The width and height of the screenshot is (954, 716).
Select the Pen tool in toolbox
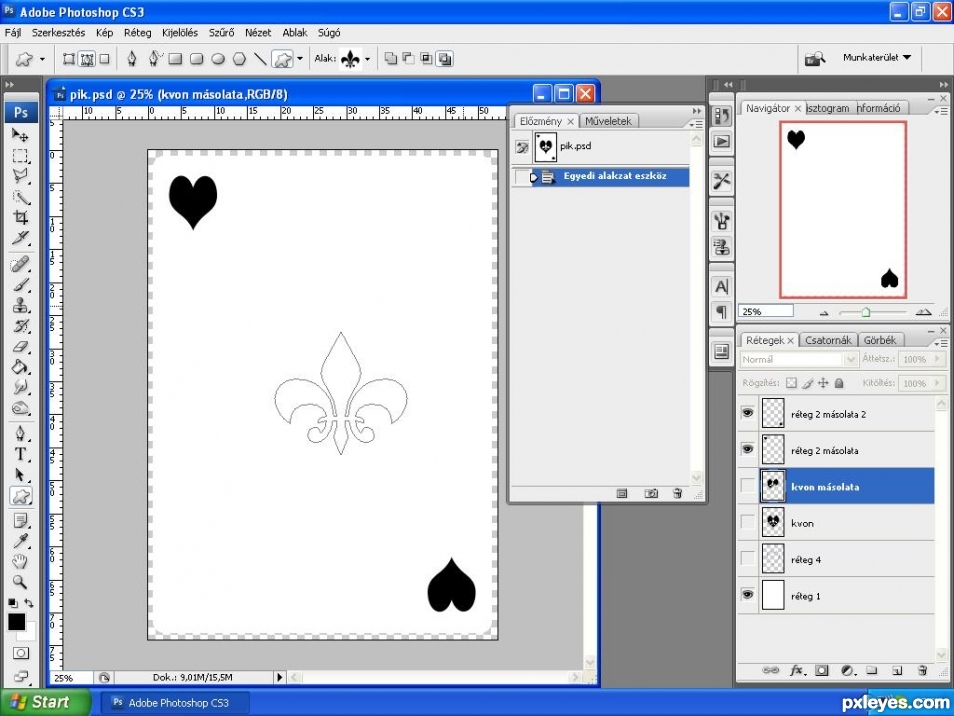pyautogui.click(x=20, y=433)
